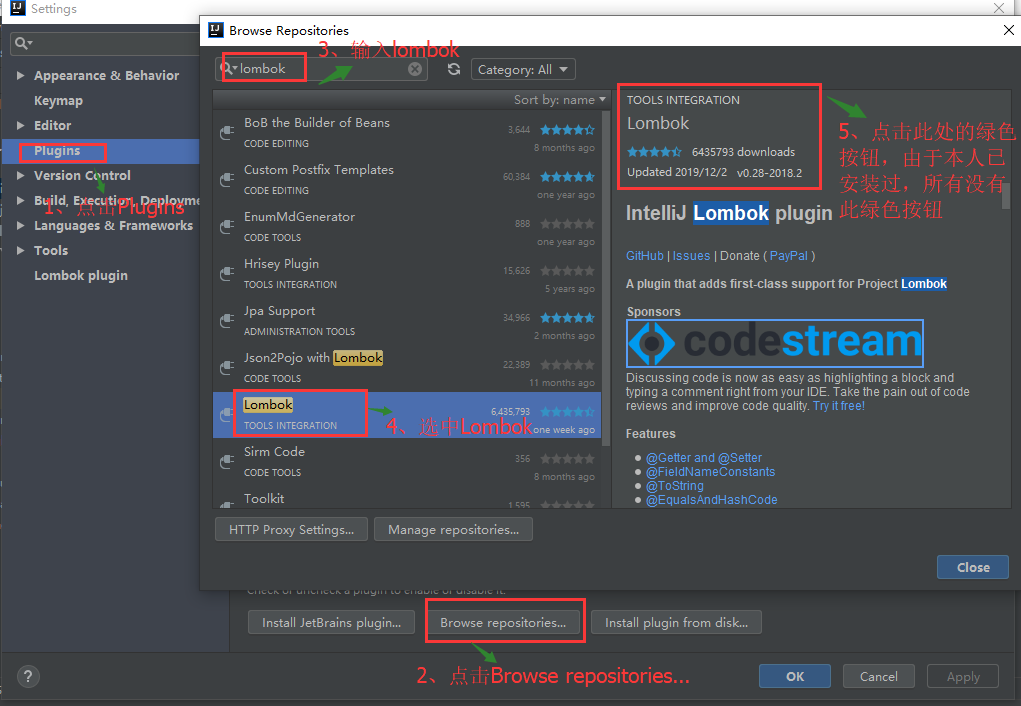
Task: Expand the Tools settings node
Action: tap(20, 250)
